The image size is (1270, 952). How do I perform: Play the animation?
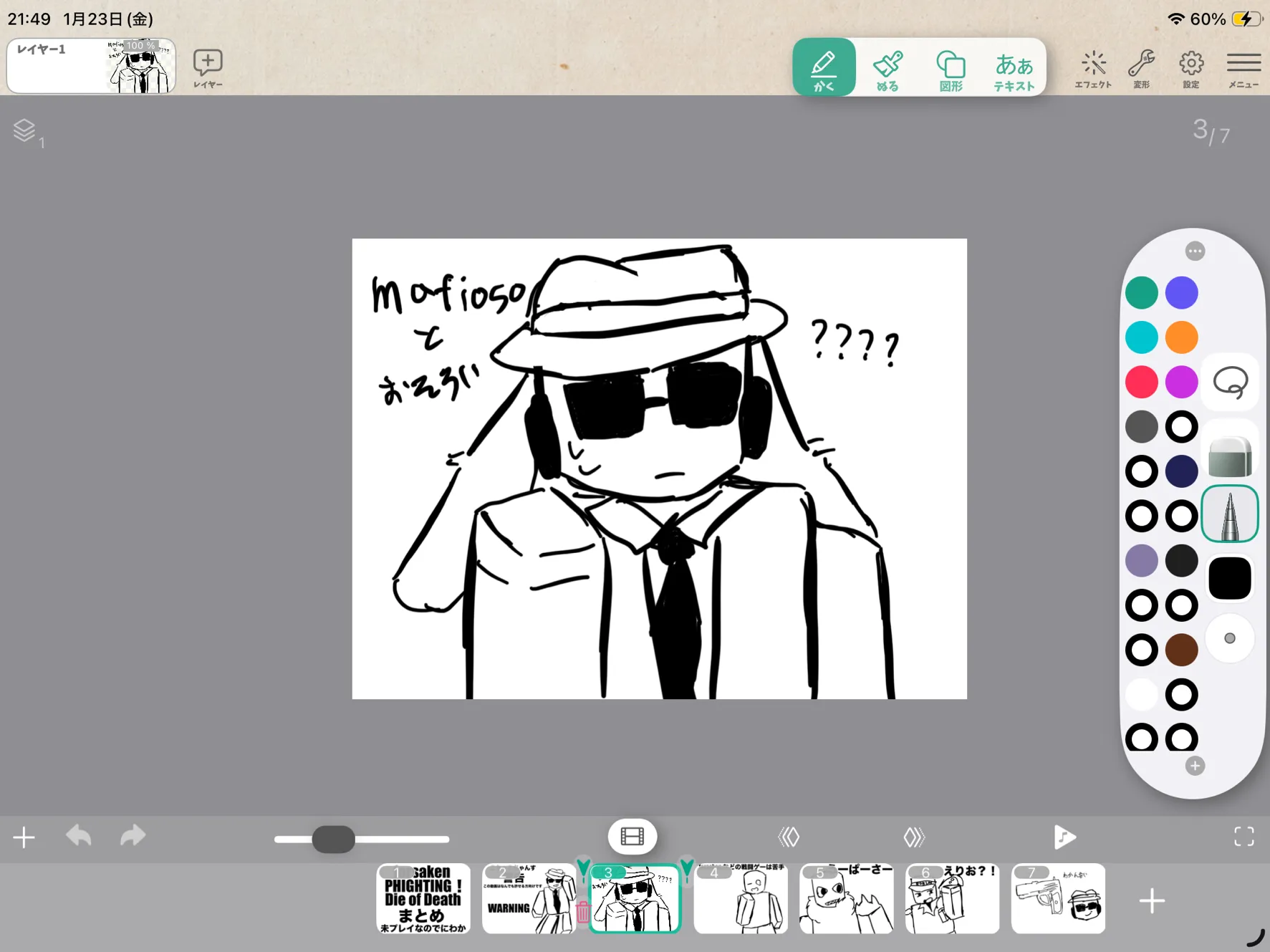[x=1064, y=836]
